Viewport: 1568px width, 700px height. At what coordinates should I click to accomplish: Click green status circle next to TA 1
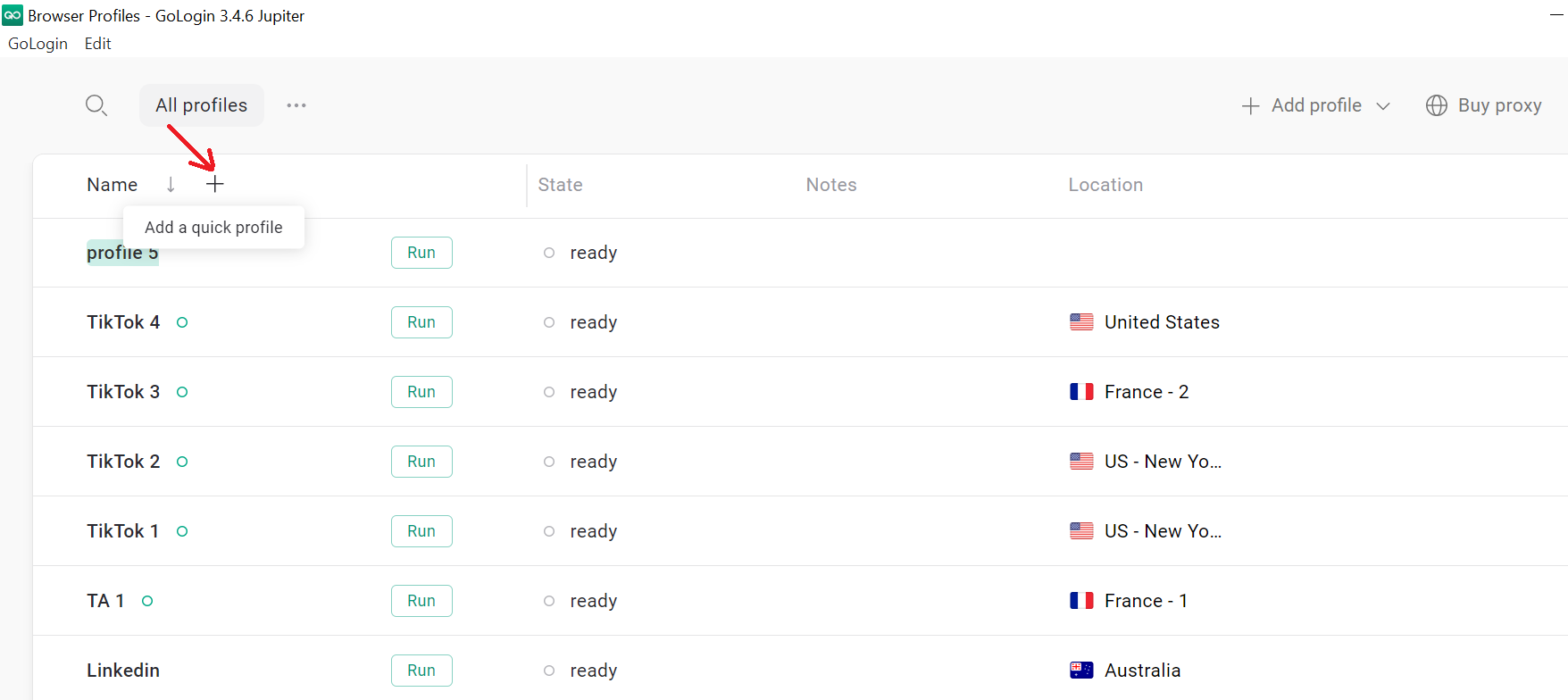coord(147,601)
